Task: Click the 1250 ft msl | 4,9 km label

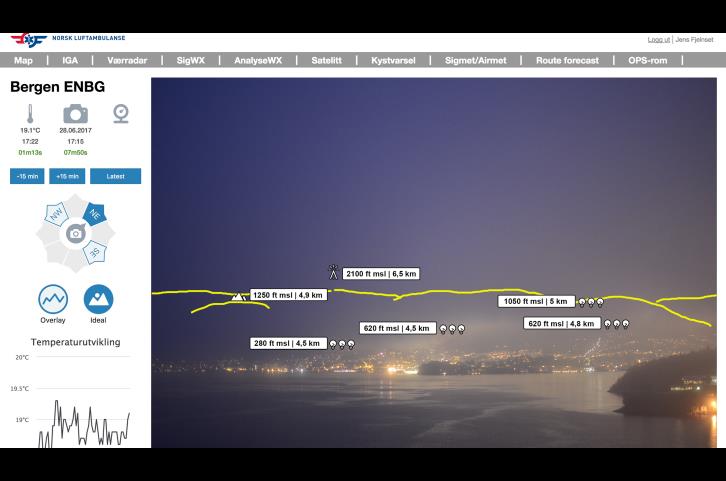Action: [288, 295]
